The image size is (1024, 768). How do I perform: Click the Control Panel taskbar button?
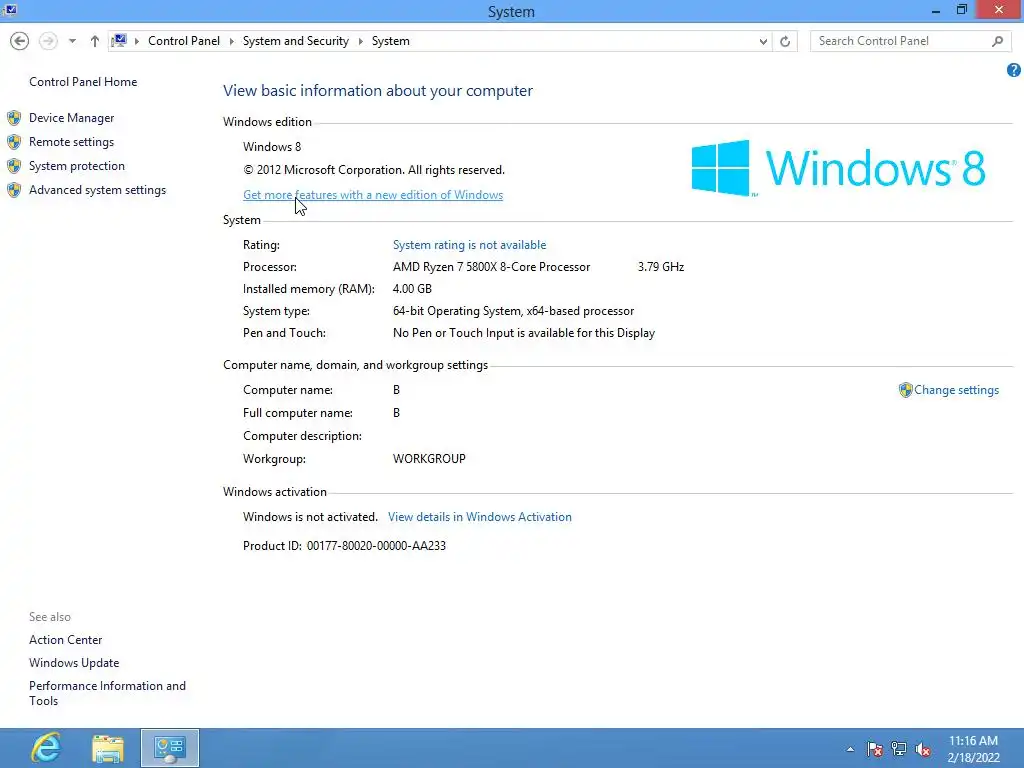pyautogui.click(x=170, y=748)
